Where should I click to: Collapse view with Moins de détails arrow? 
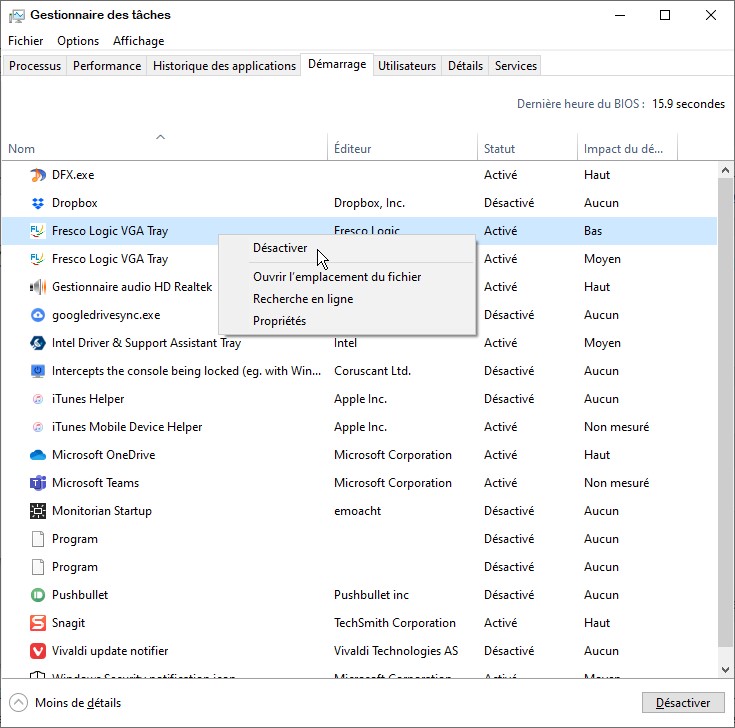(x=19, y=702)
